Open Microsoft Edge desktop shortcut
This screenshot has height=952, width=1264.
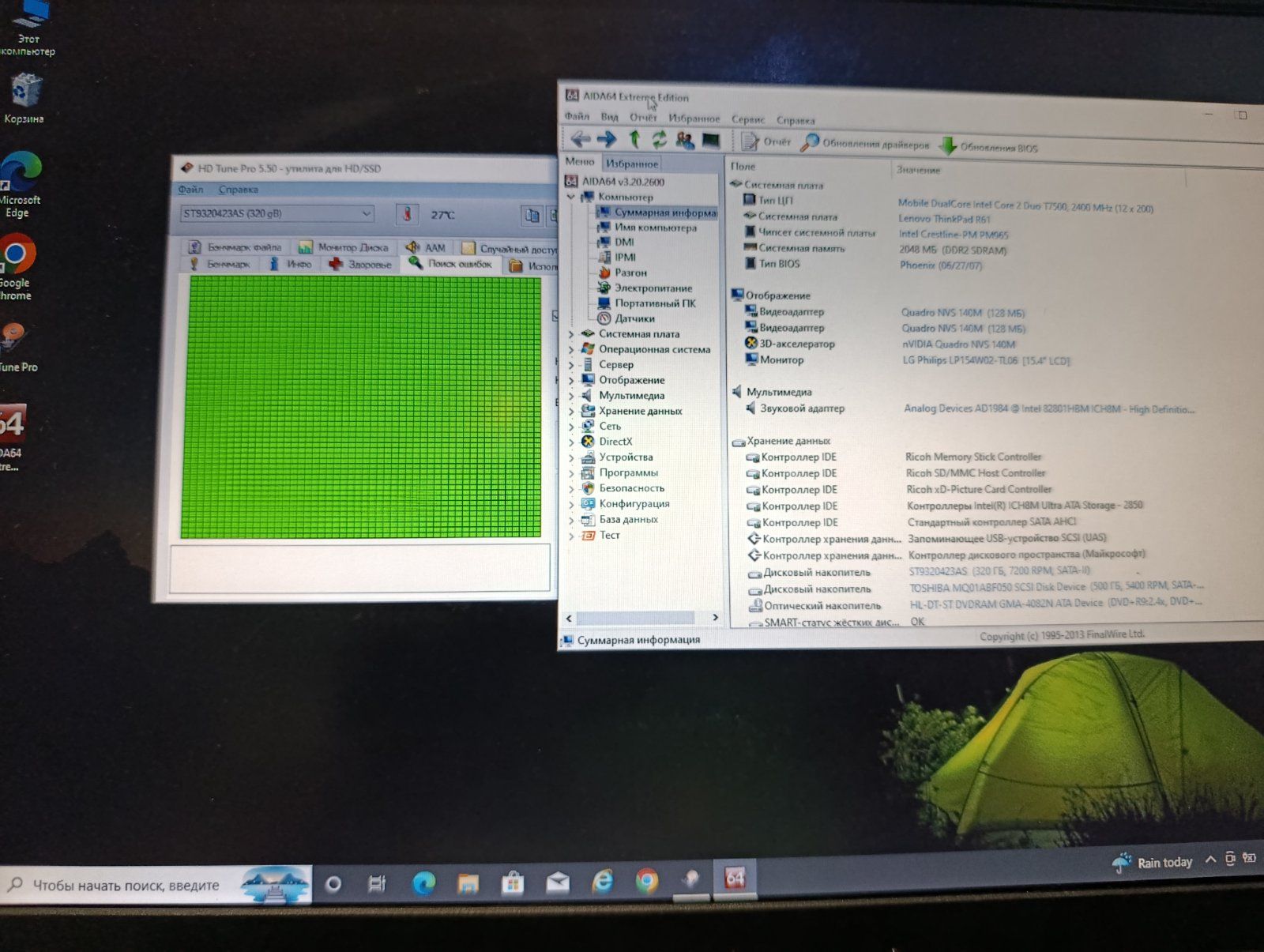(x=20, y=185)
